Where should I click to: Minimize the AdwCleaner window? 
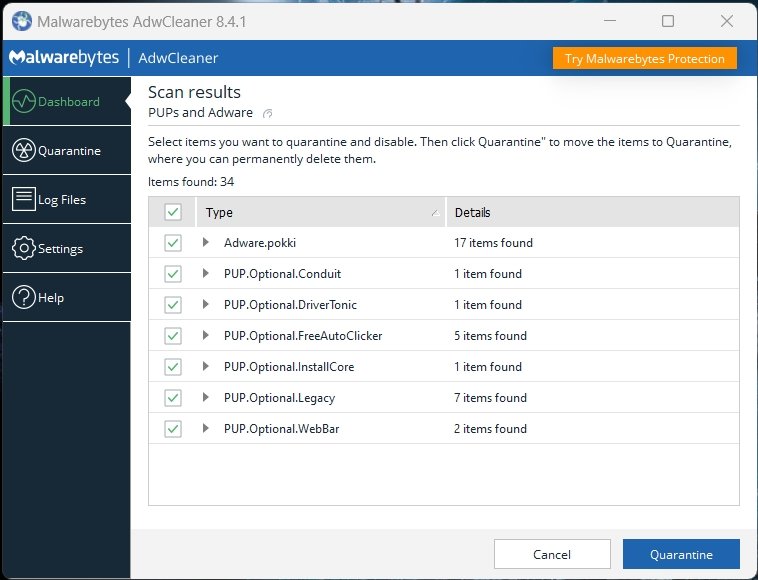(610, 21)
